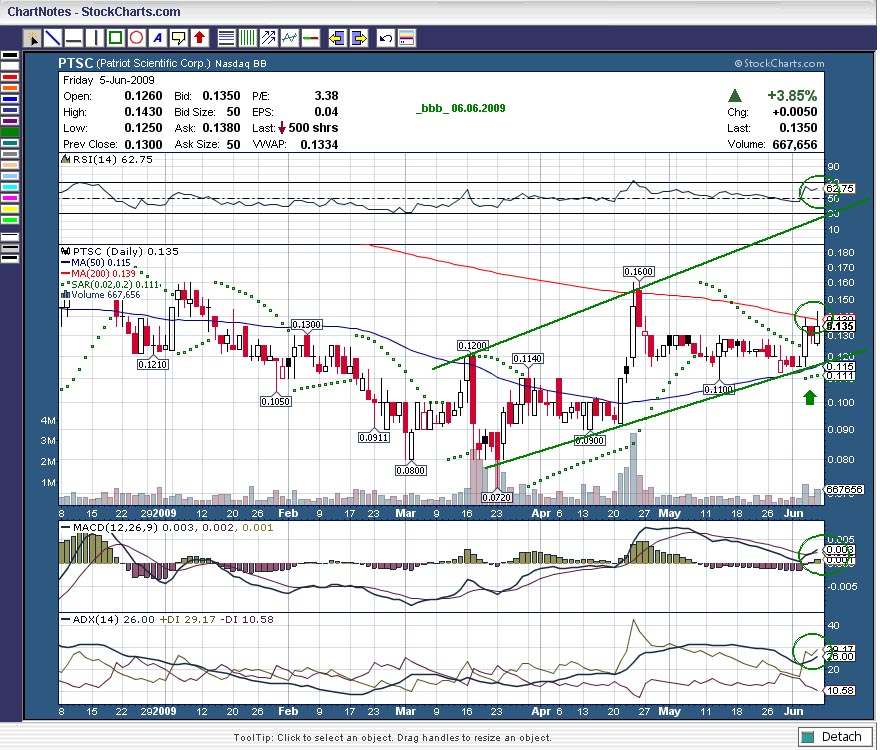
Task: Click the MA(50) 0.115 legend entry
Action: click(x=100, y=262)
